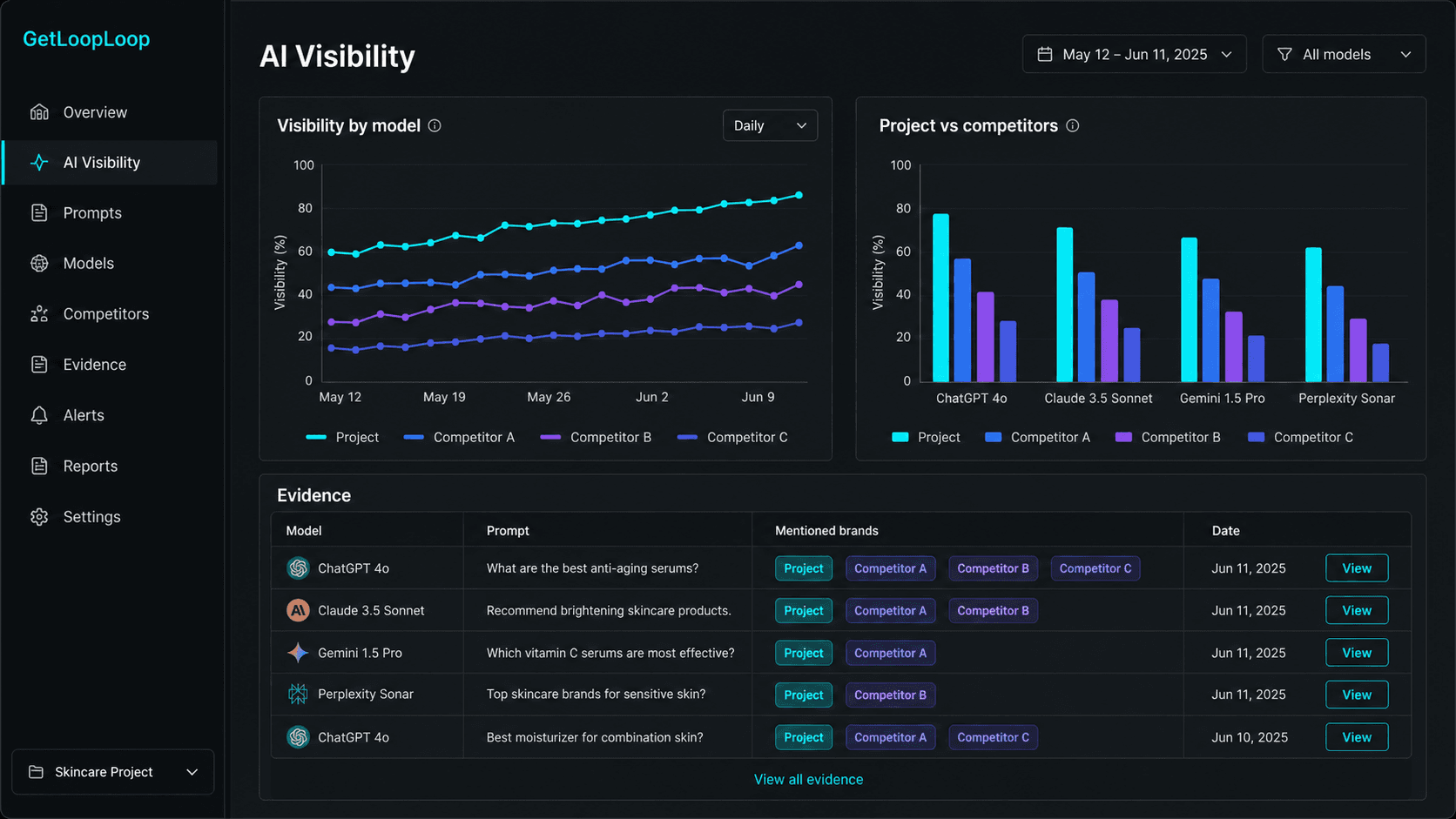
Task: Click the Settings gear icon
Action: (x=39, y=517)
